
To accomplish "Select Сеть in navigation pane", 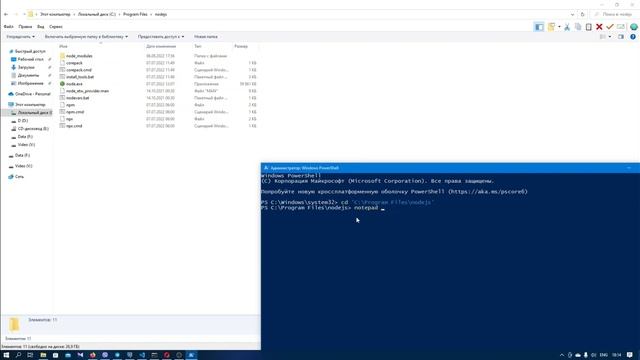I will [19, 177].
